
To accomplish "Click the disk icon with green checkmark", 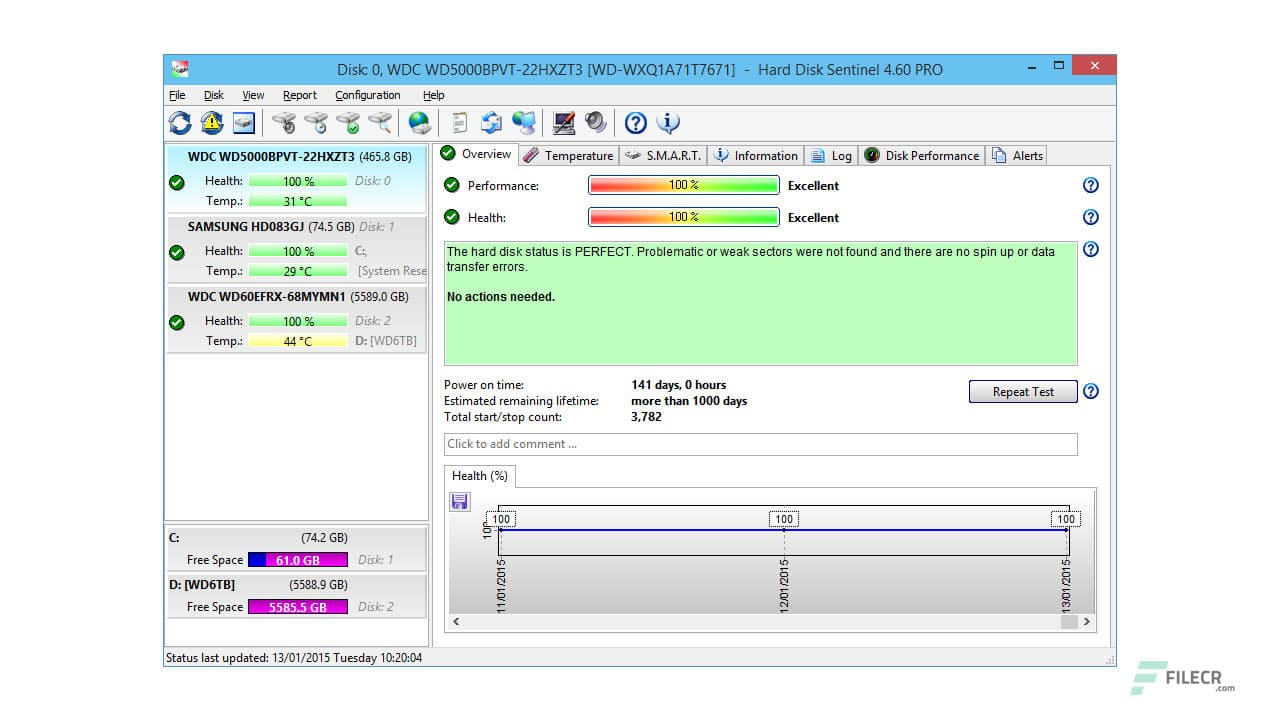I will [x=348, y=122].
